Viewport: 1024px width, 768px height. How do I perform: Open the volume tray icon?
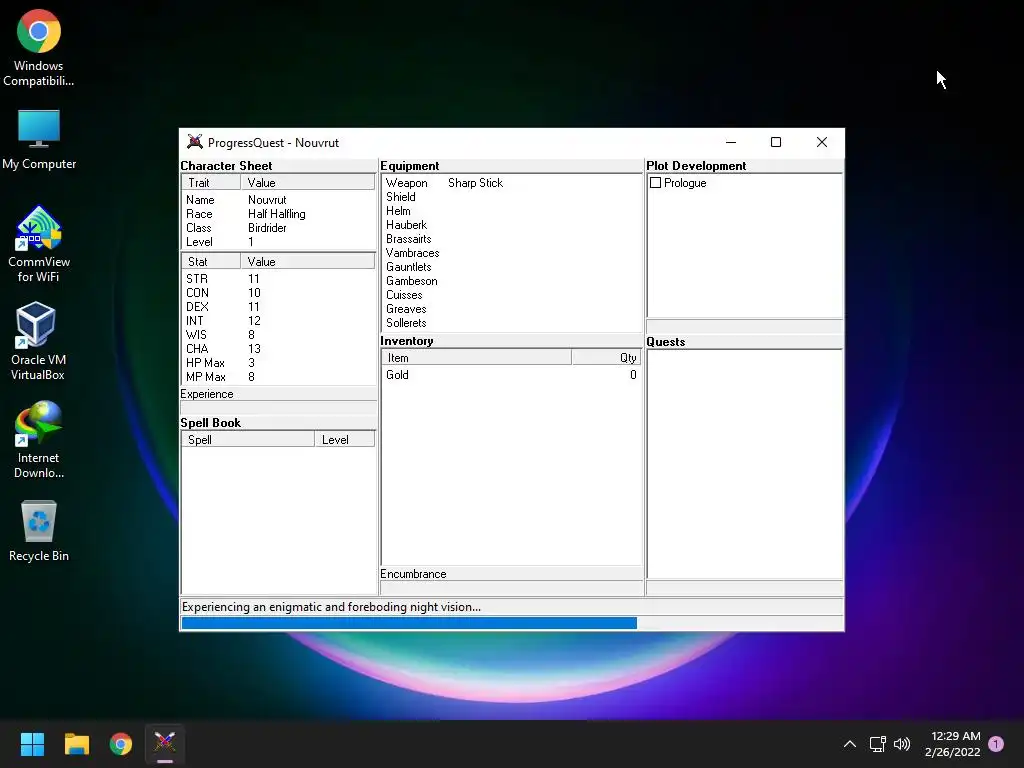(x=902, y=744)
